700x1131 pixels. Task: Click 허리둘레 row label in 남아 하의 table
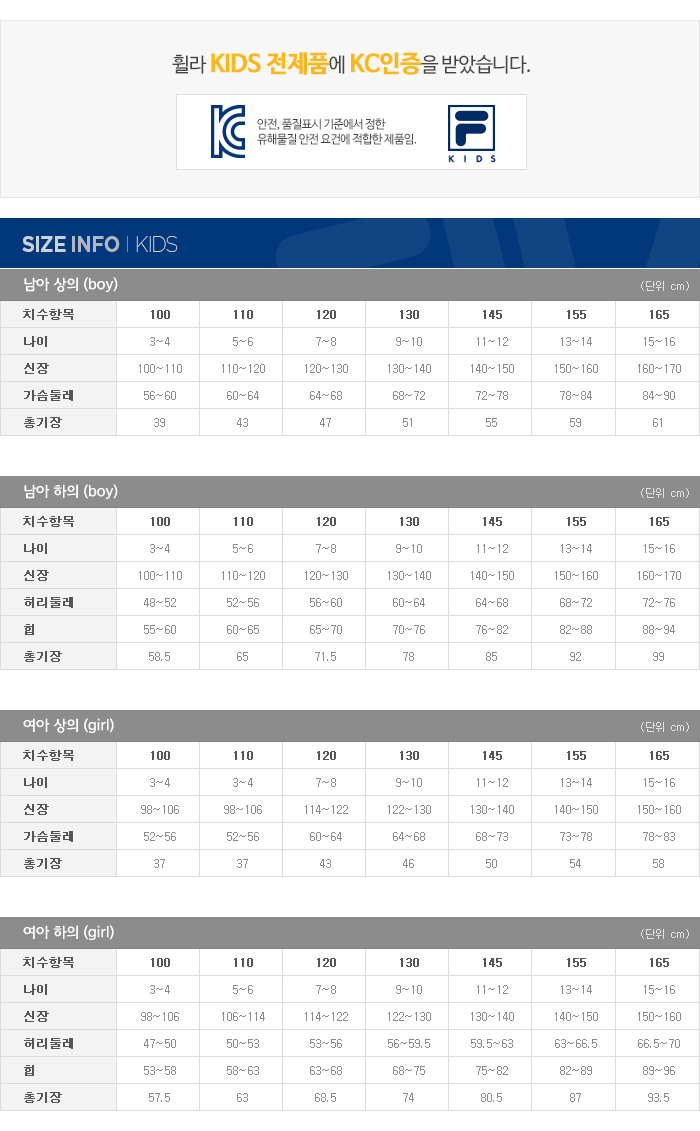[x=49, y=603]
